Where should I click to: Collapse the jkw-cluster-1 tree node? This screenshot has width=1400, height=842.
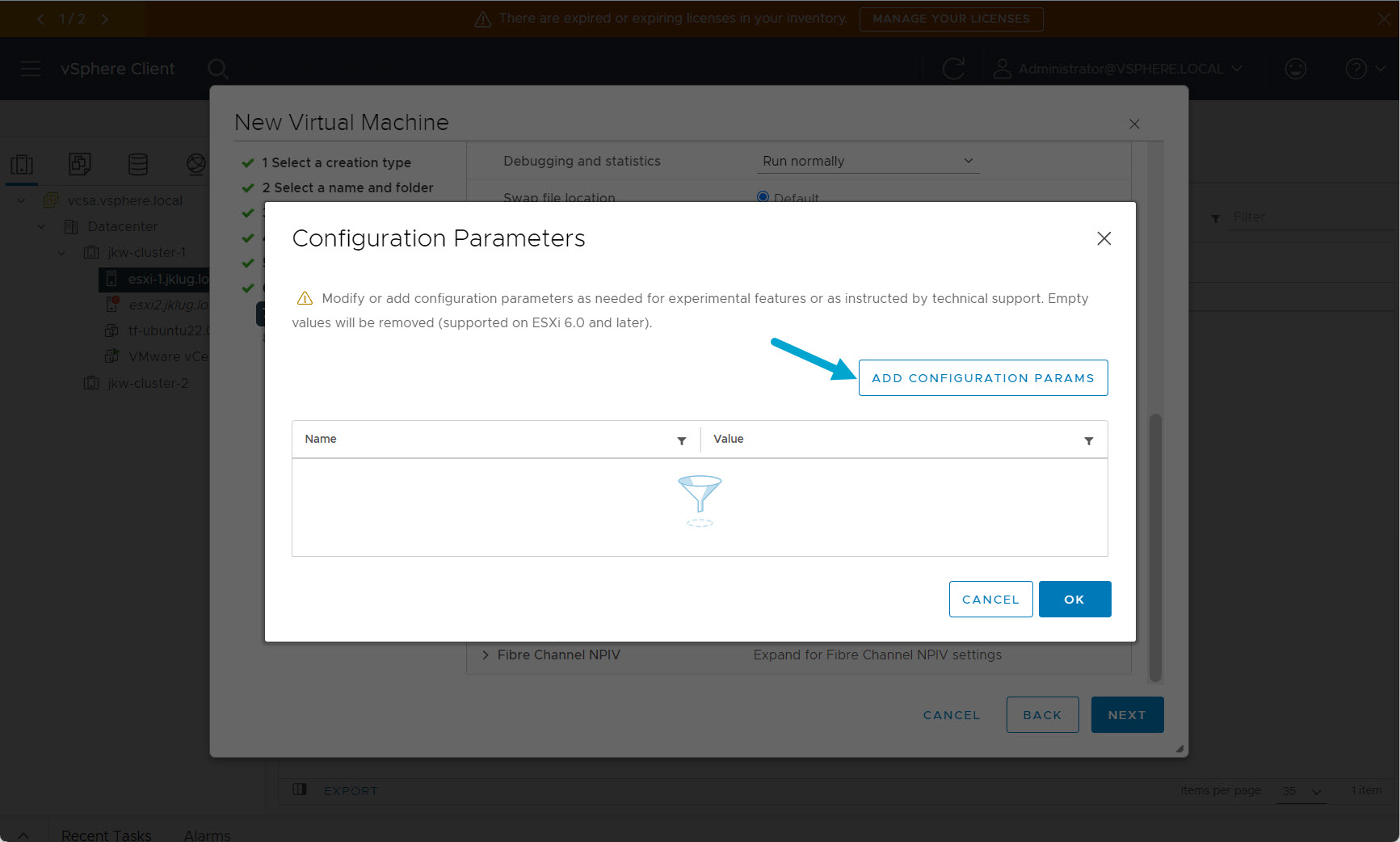tap(61, 253)
